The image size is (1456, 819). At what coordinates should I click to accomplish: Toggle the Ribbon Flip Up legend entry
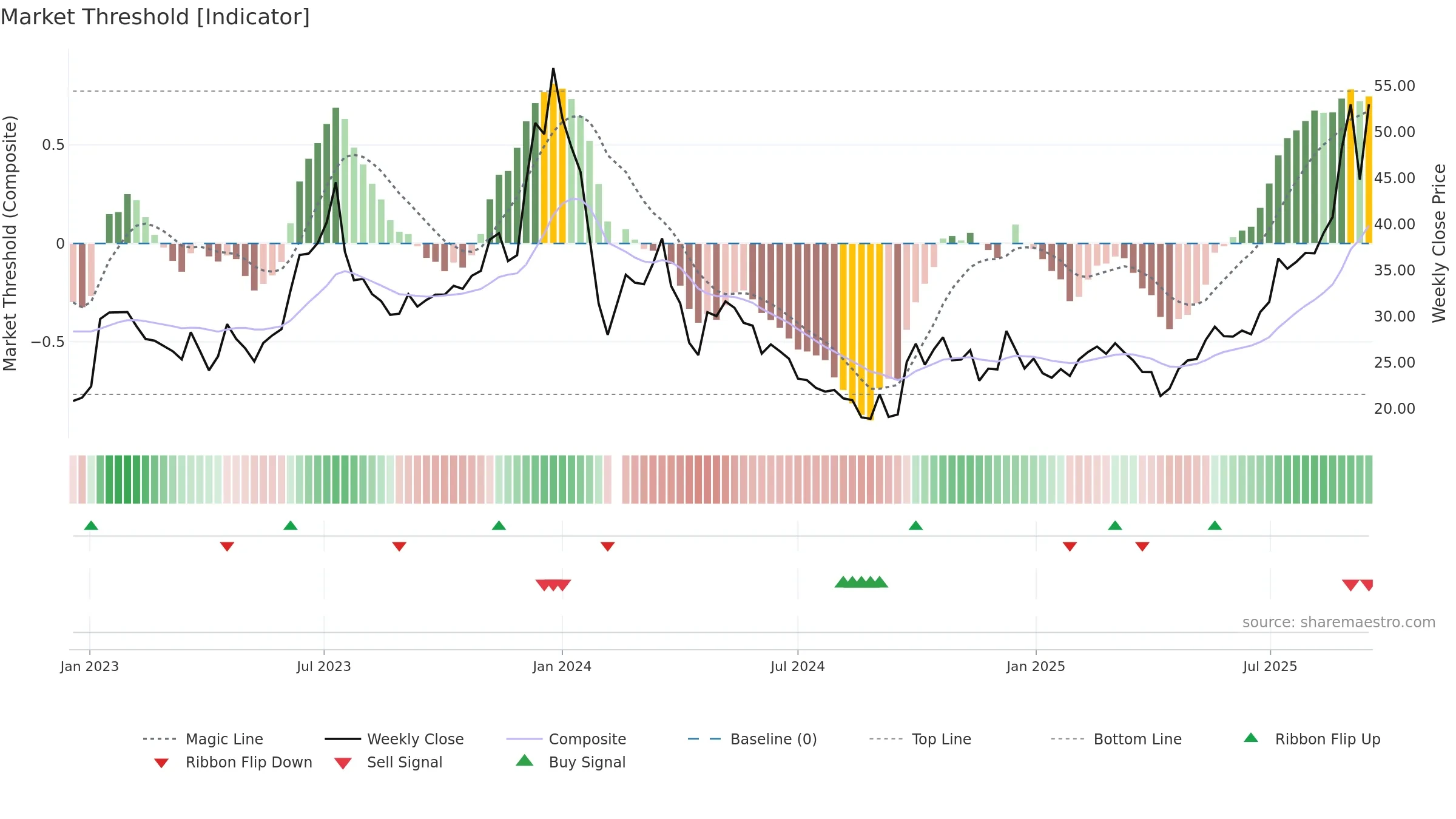coord(1312,739)
